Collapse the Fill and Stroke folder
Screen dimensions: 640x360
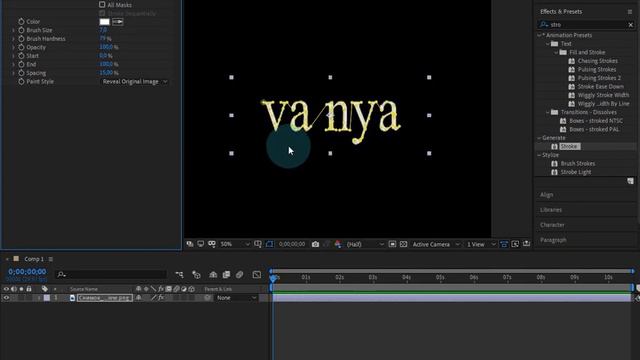click(556, 53)
